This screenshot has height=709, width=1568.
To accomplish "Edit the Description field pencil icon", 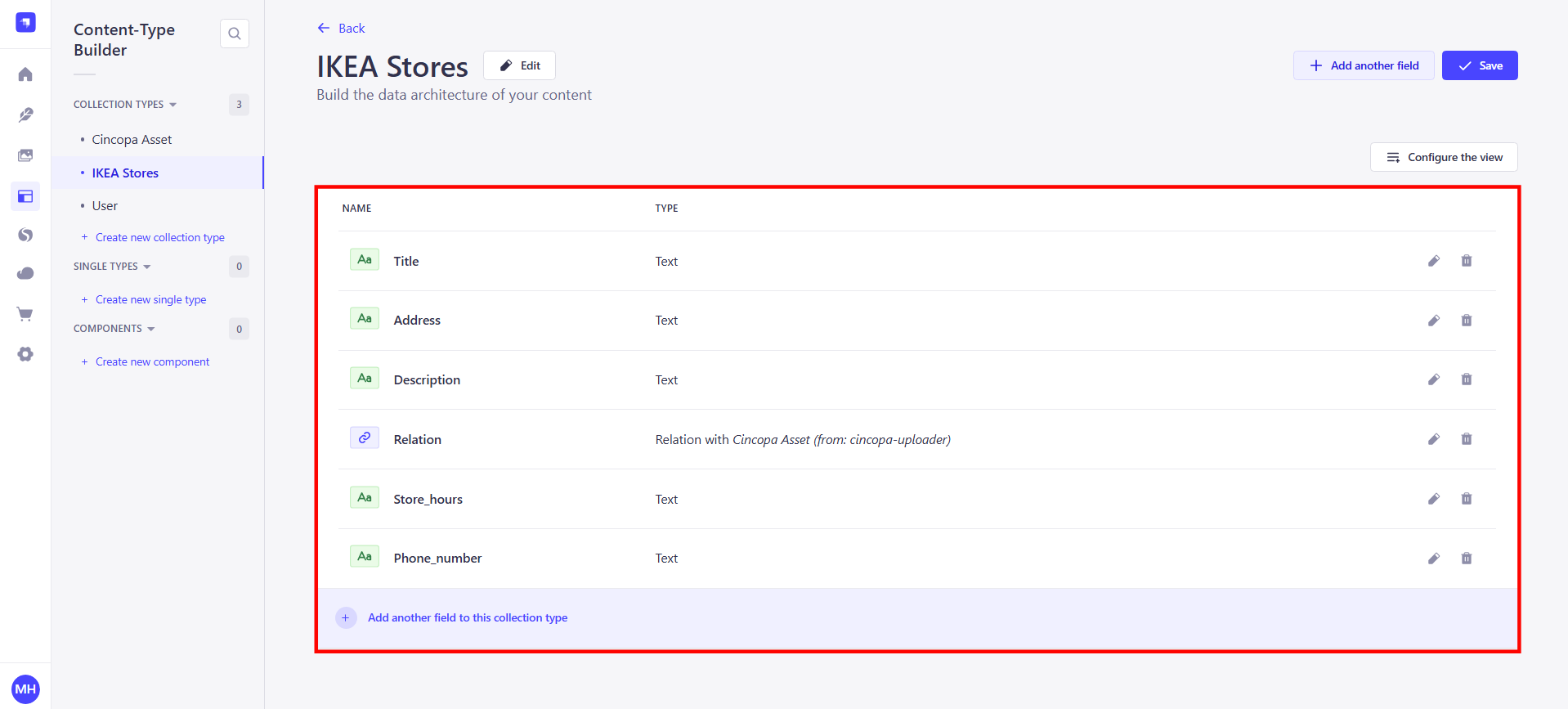I will [x=1434, y=379].
